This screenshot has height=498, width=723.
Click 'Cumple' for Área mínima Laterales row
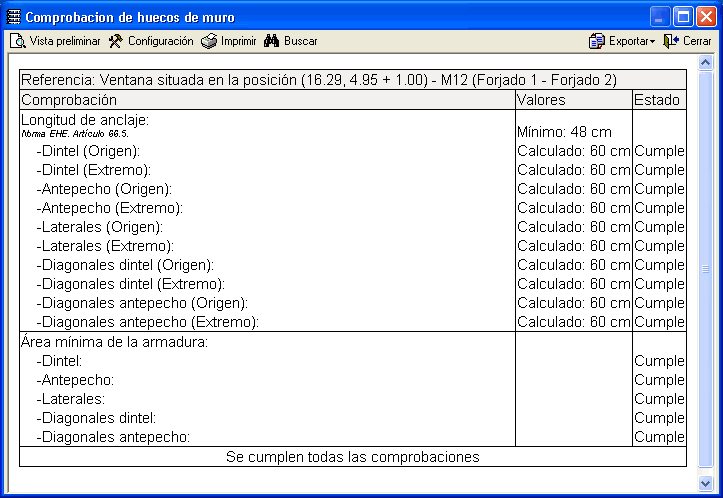click(x=659, y=399)
